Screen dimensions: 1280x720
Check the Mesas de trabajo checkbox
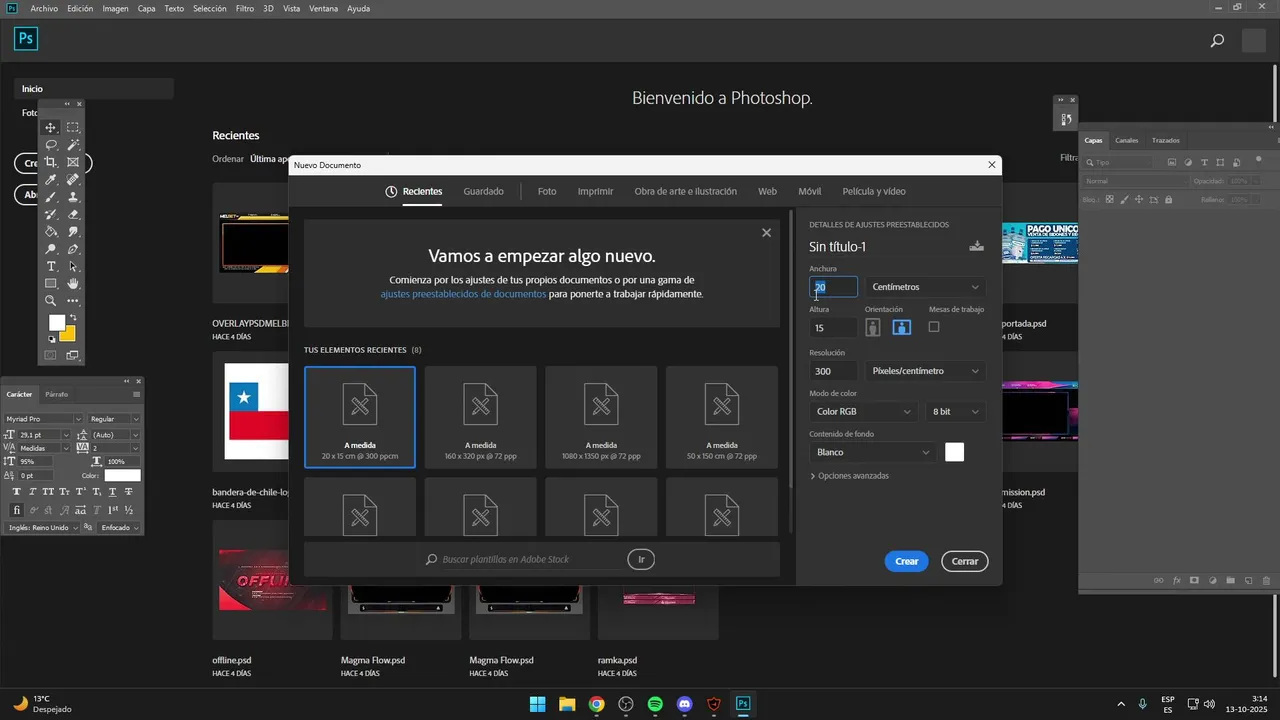pyautogui.click(x=934, y=327)
